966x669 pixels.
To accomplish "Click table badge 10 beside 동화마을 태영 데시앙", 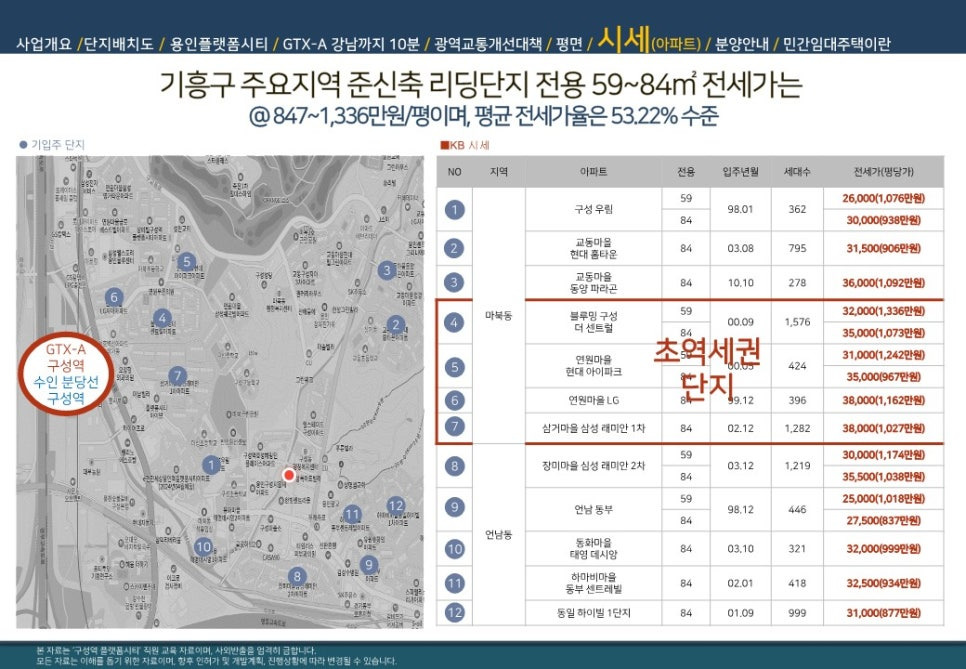I will [x=455, y=548].
